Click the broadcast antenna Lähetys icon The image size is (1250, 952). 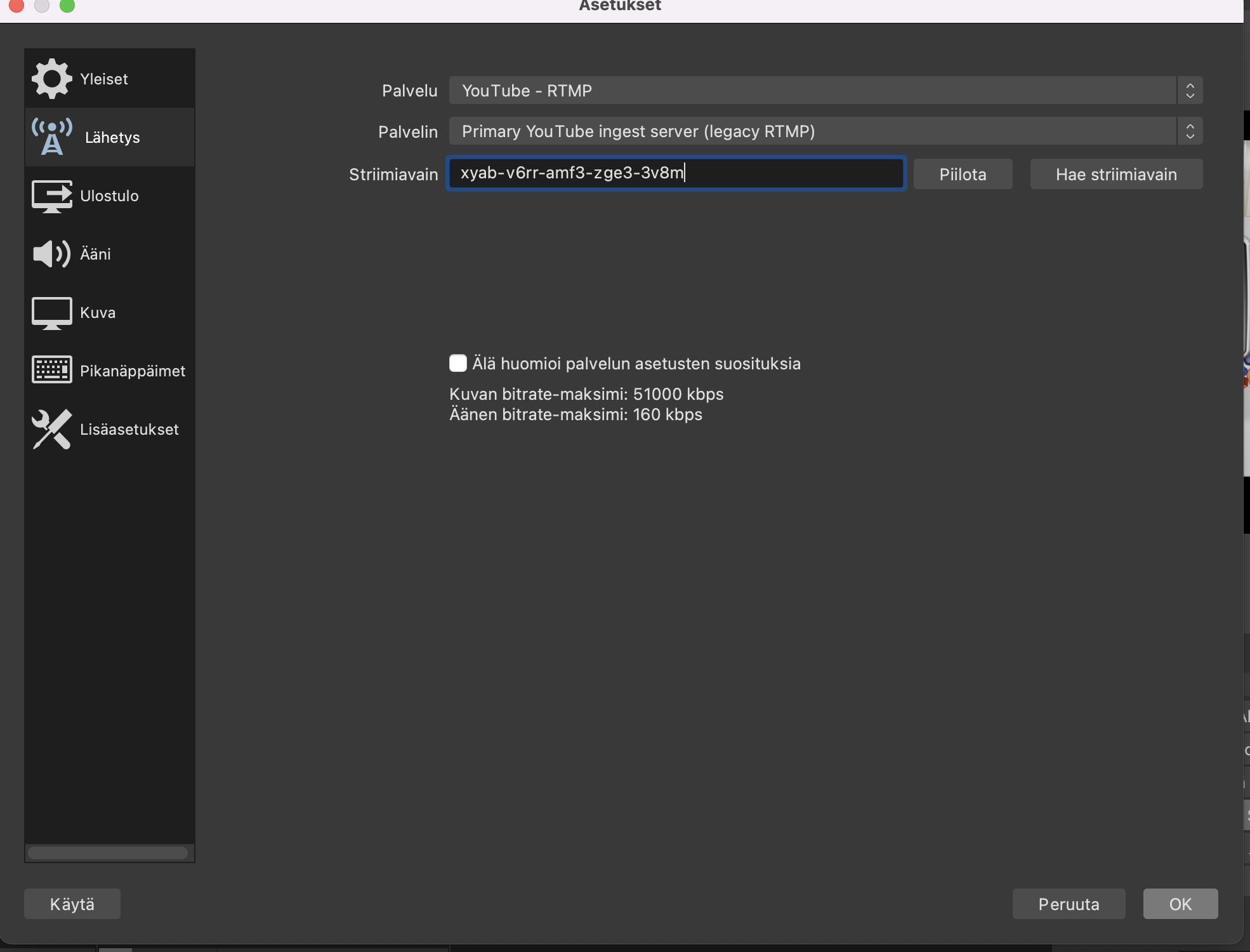[51, 137]
